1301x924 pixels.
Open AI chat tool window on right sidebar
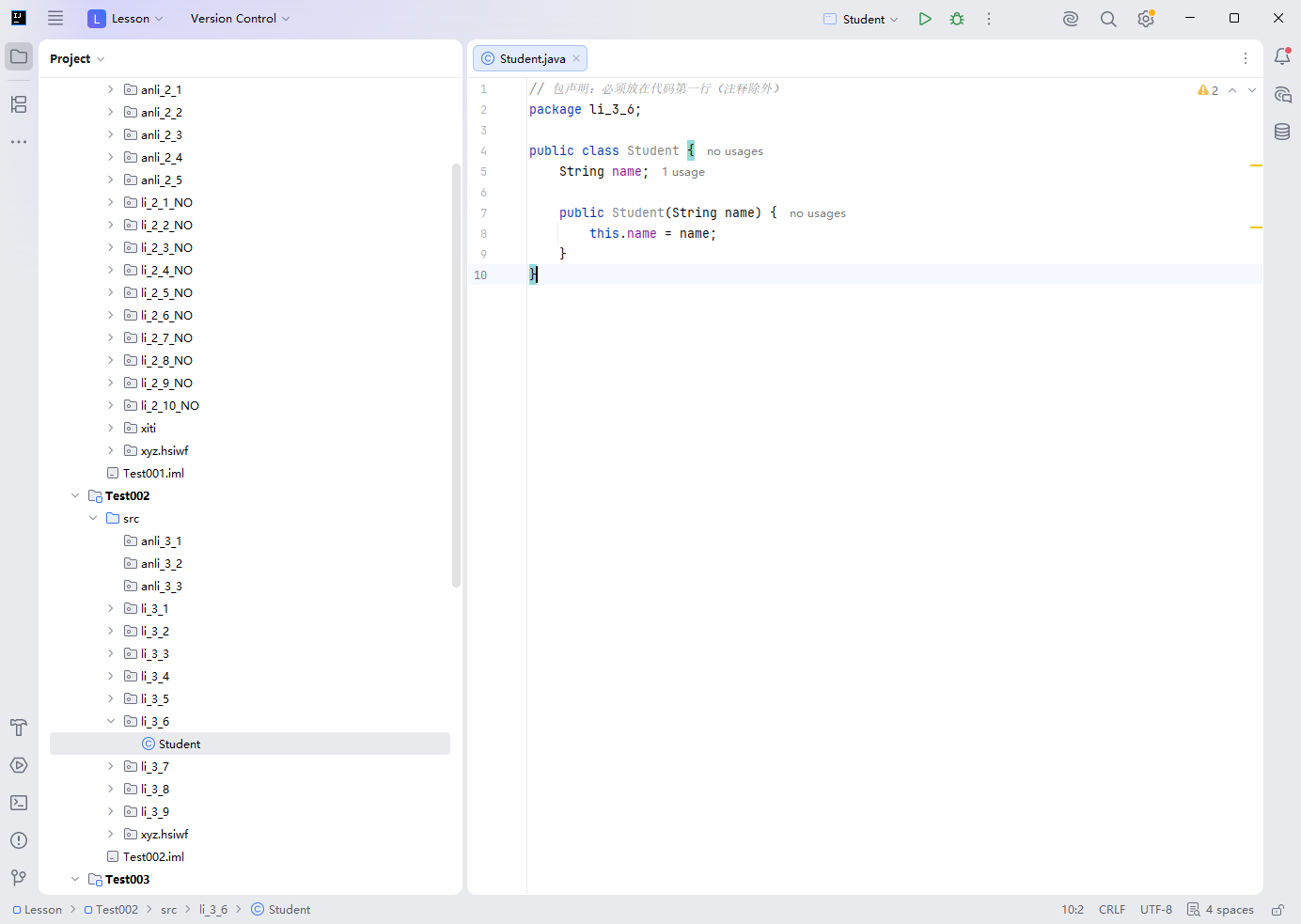point(1282,94)
